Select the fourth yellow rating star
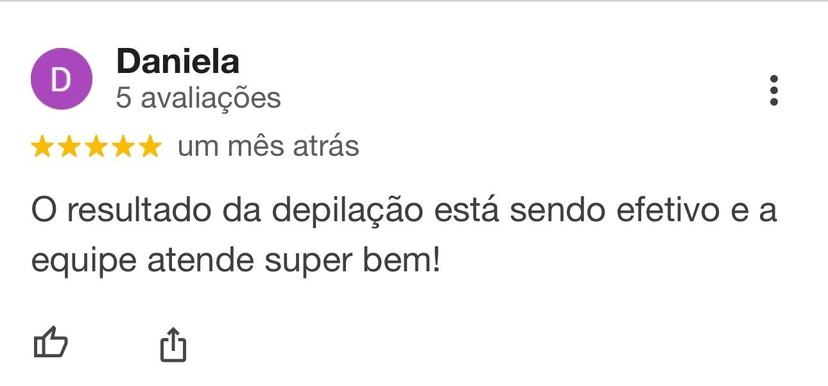This screenshot has width=828, height=386. (x=123, y=146)
